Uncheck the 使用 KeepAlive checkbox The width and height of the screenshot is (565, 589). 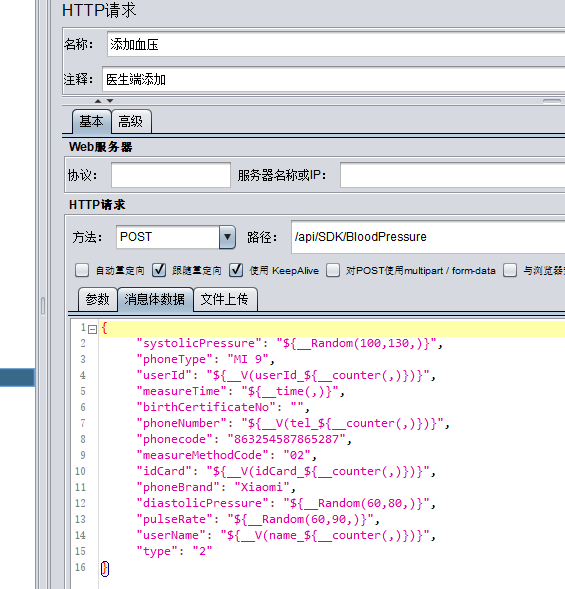pos(236,270)
